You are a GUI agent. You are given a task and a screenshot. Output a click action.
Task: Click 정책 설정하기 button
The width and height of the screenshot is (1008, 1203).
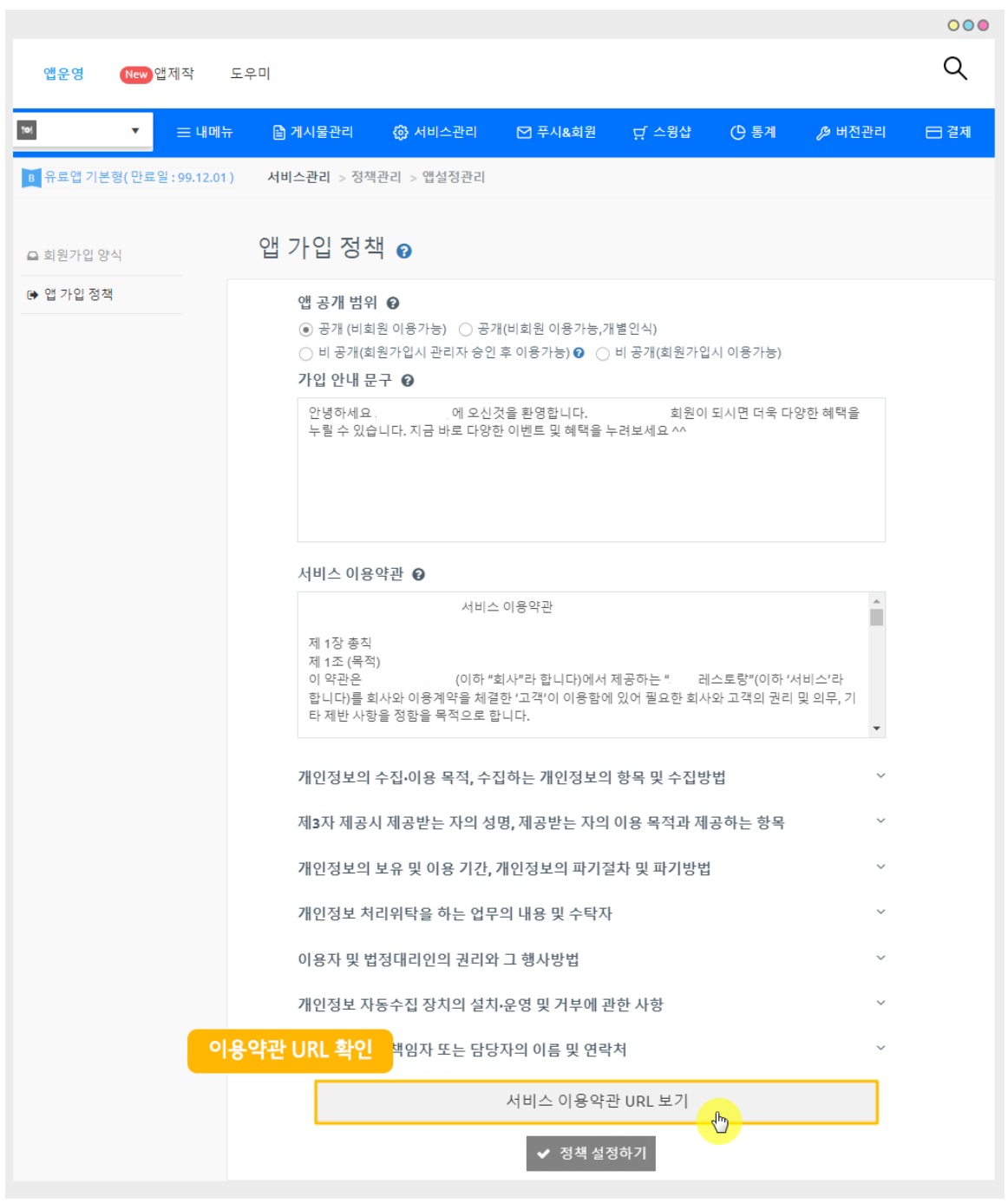pos(591,1154)
